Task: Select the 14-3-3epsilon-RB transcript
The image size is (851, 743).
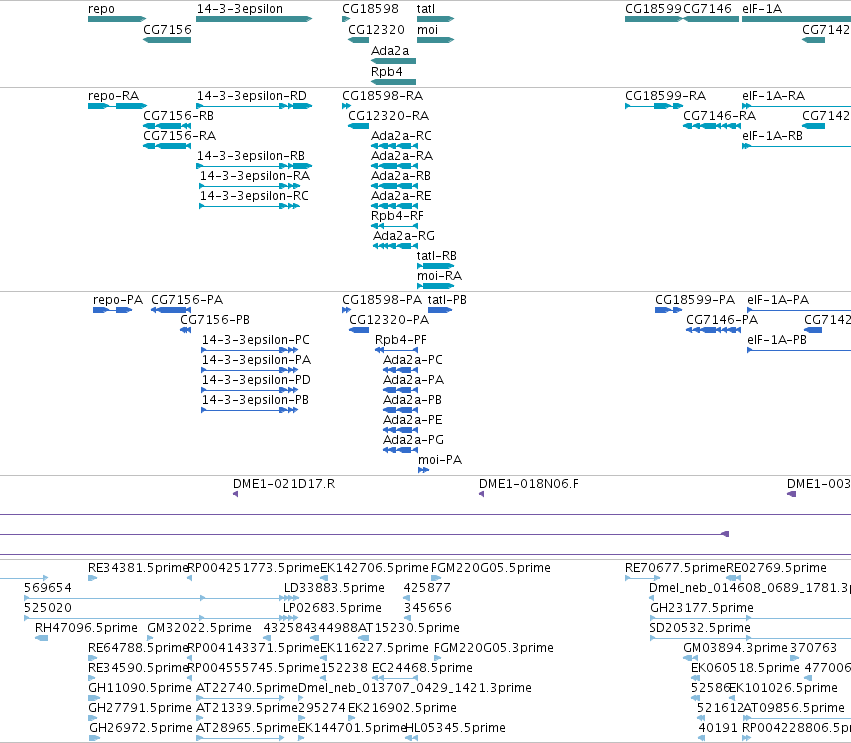Action: click(x=254, y=166)
